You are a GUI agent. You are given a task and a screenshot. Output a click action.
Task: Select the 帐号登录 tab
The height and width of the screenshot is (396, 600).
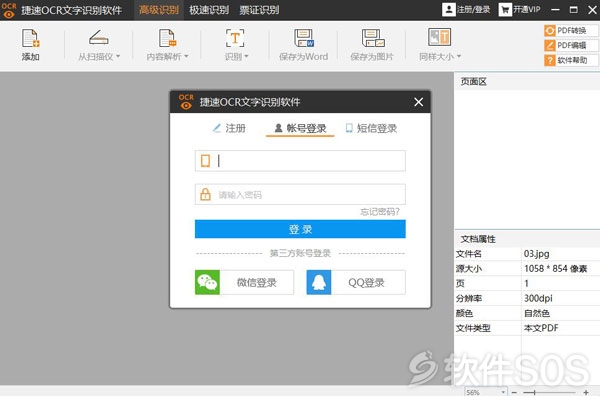tap(300, 128)
